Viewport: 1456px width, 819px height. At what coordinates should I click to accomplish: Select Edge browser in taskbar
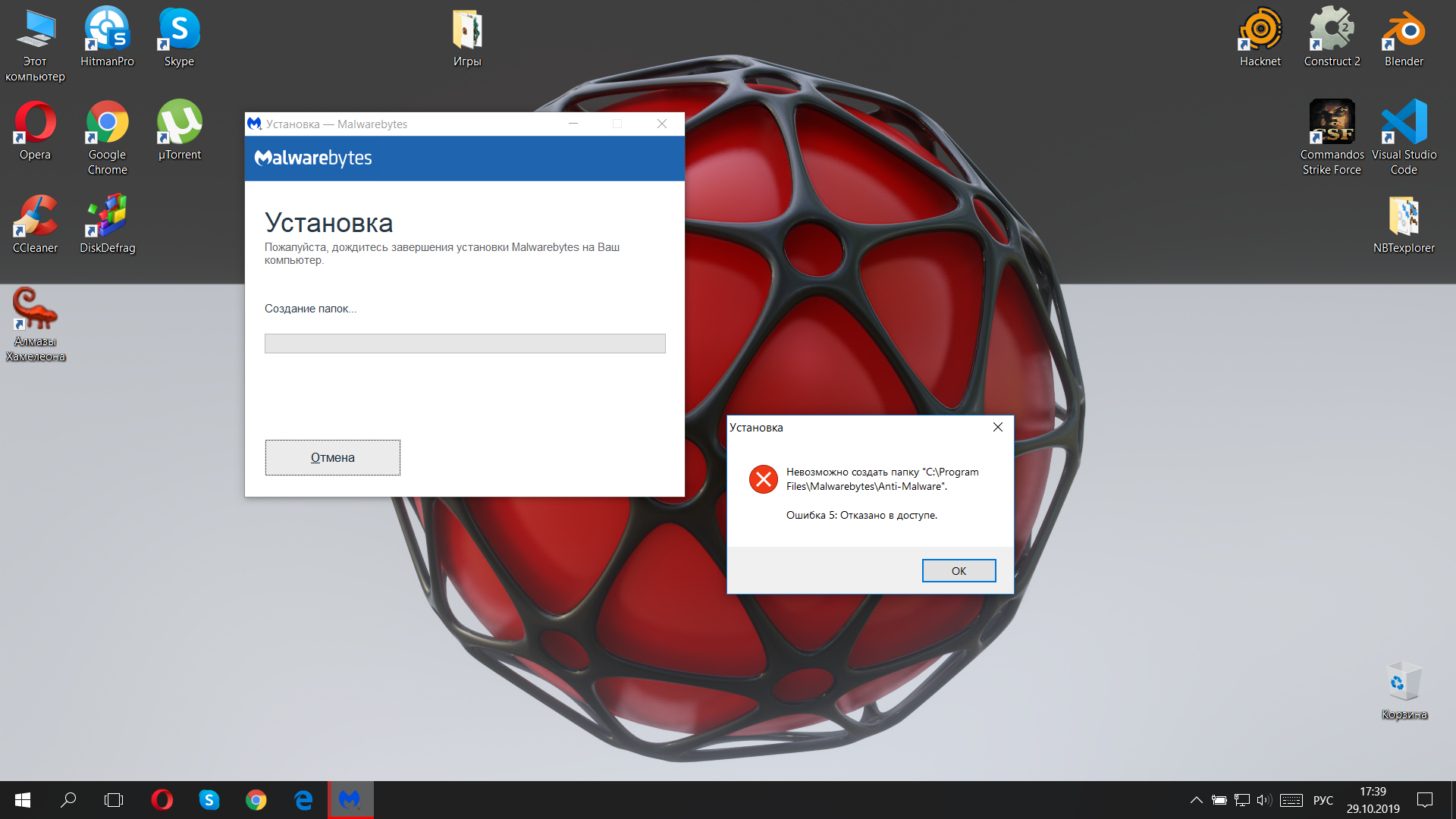[x=303, y=800]
